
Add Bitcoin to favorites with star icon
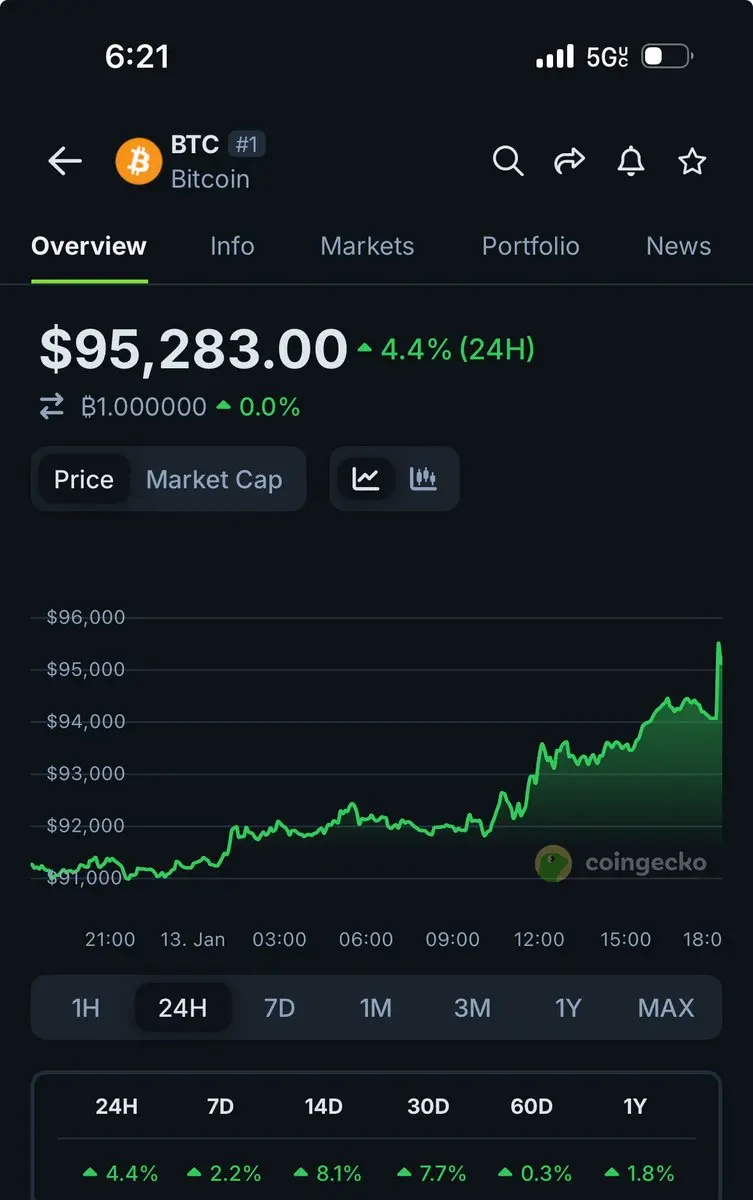tap(692, 161)
